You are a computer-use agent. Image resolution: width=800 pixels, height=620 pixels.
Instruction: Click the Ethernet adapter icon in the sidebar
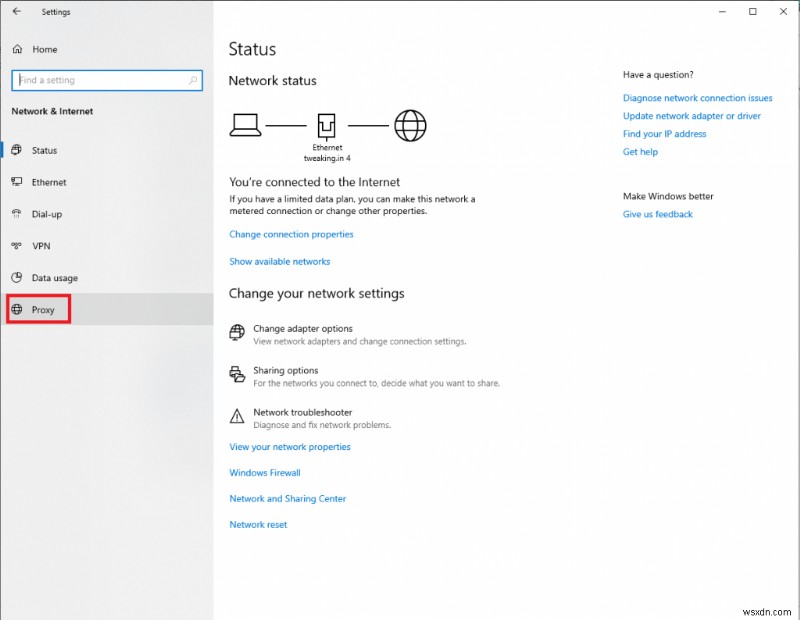18,182
